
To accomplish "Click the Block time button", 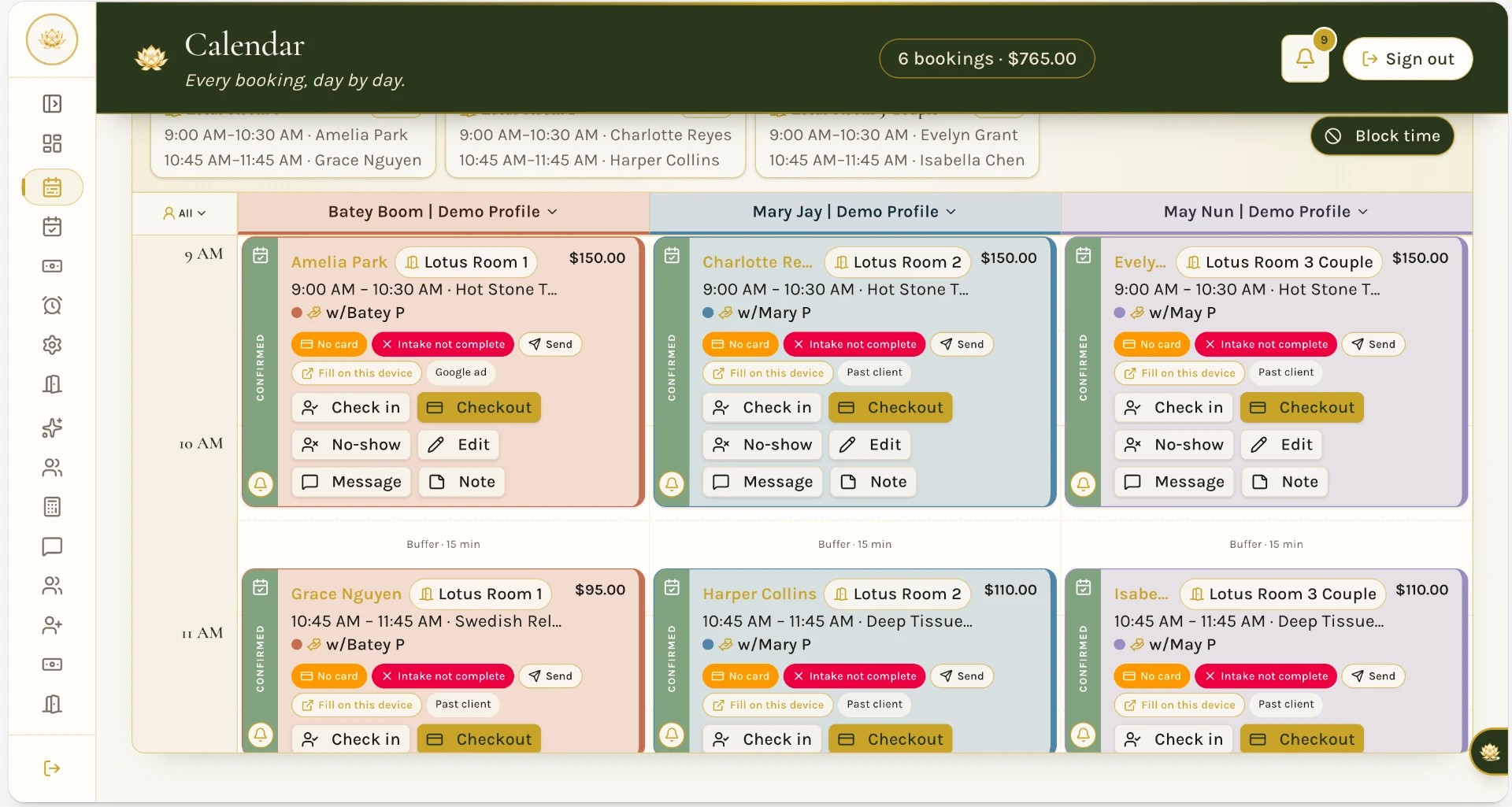I will 1382,136.
